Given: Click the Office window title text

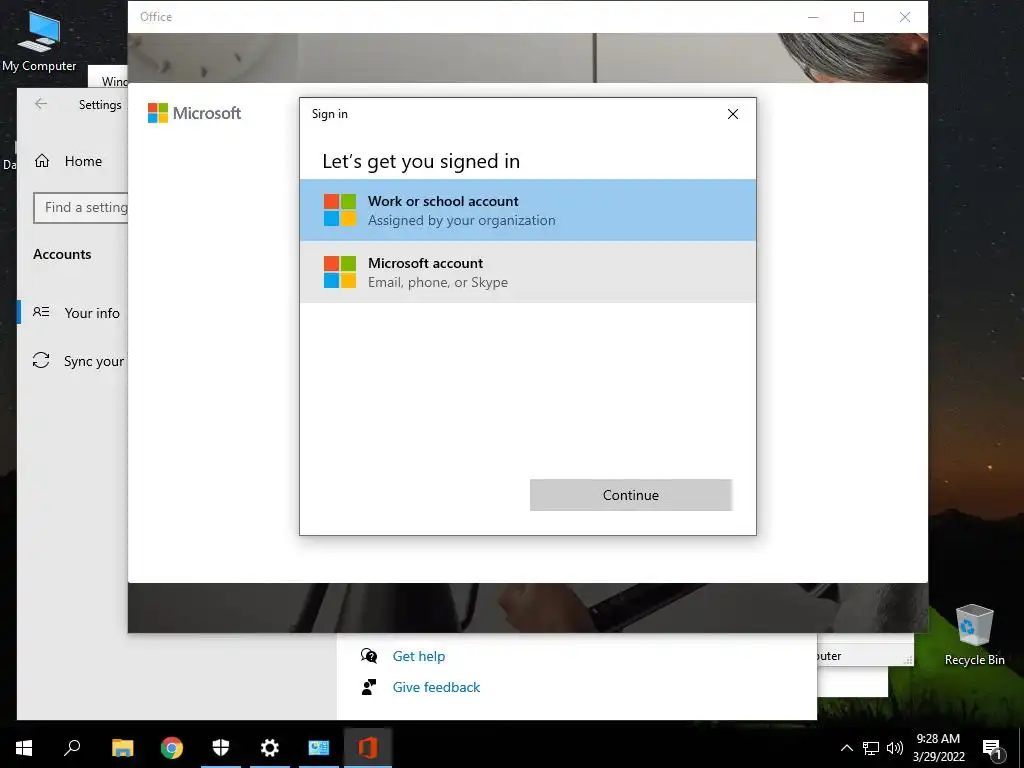Looking at the screenshot, I should click(156, 17).
